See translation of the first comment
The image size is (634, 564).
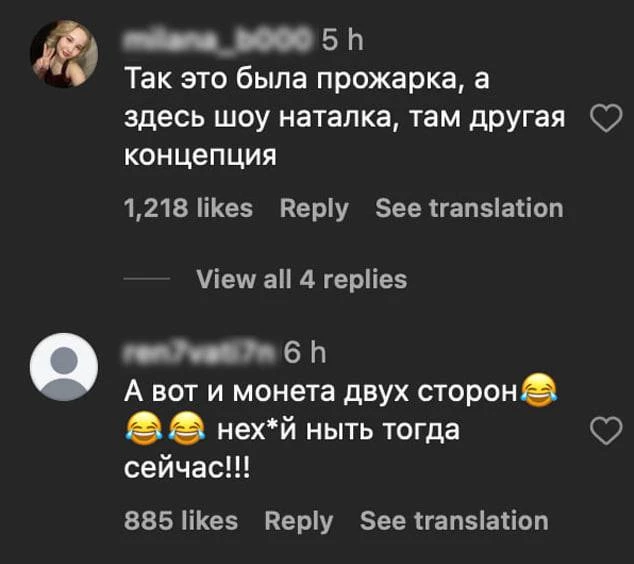pyautogui.click(x=468, y=208)
